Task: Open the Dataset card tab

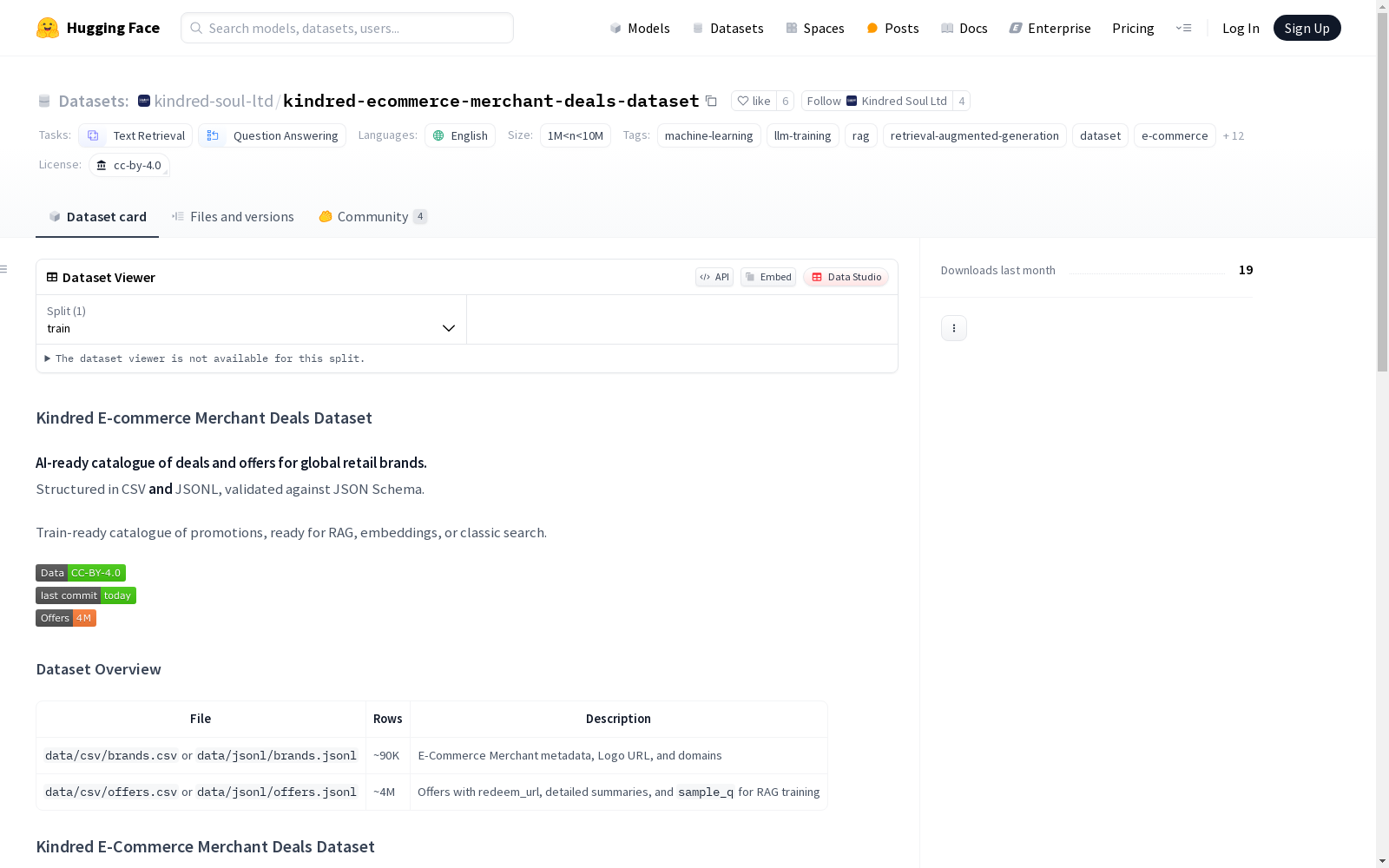Action: click(x=97, y=217)
